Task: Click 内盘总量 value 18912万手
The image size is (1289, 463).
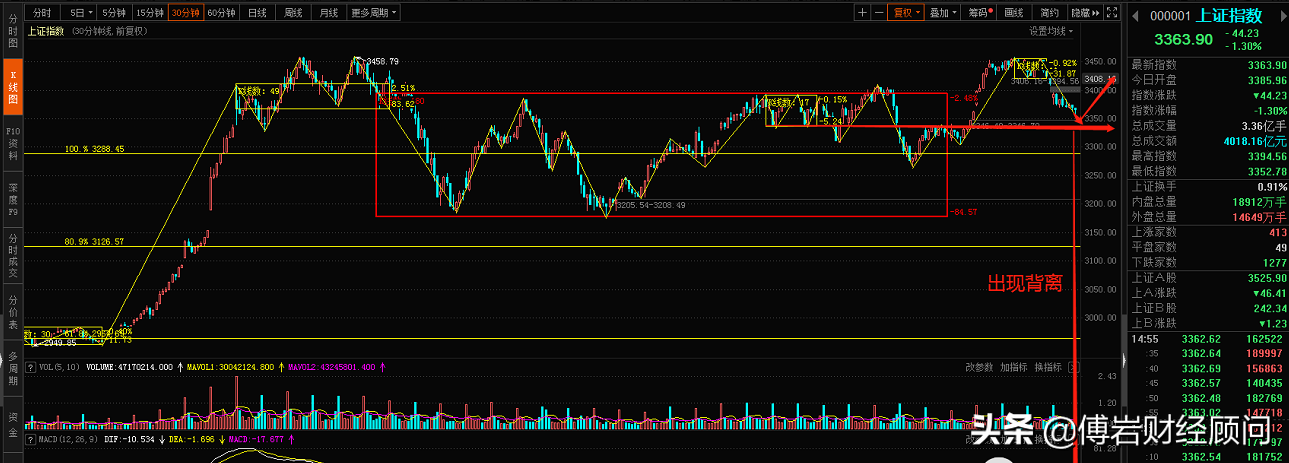Action: click(x=1260, y=201)
